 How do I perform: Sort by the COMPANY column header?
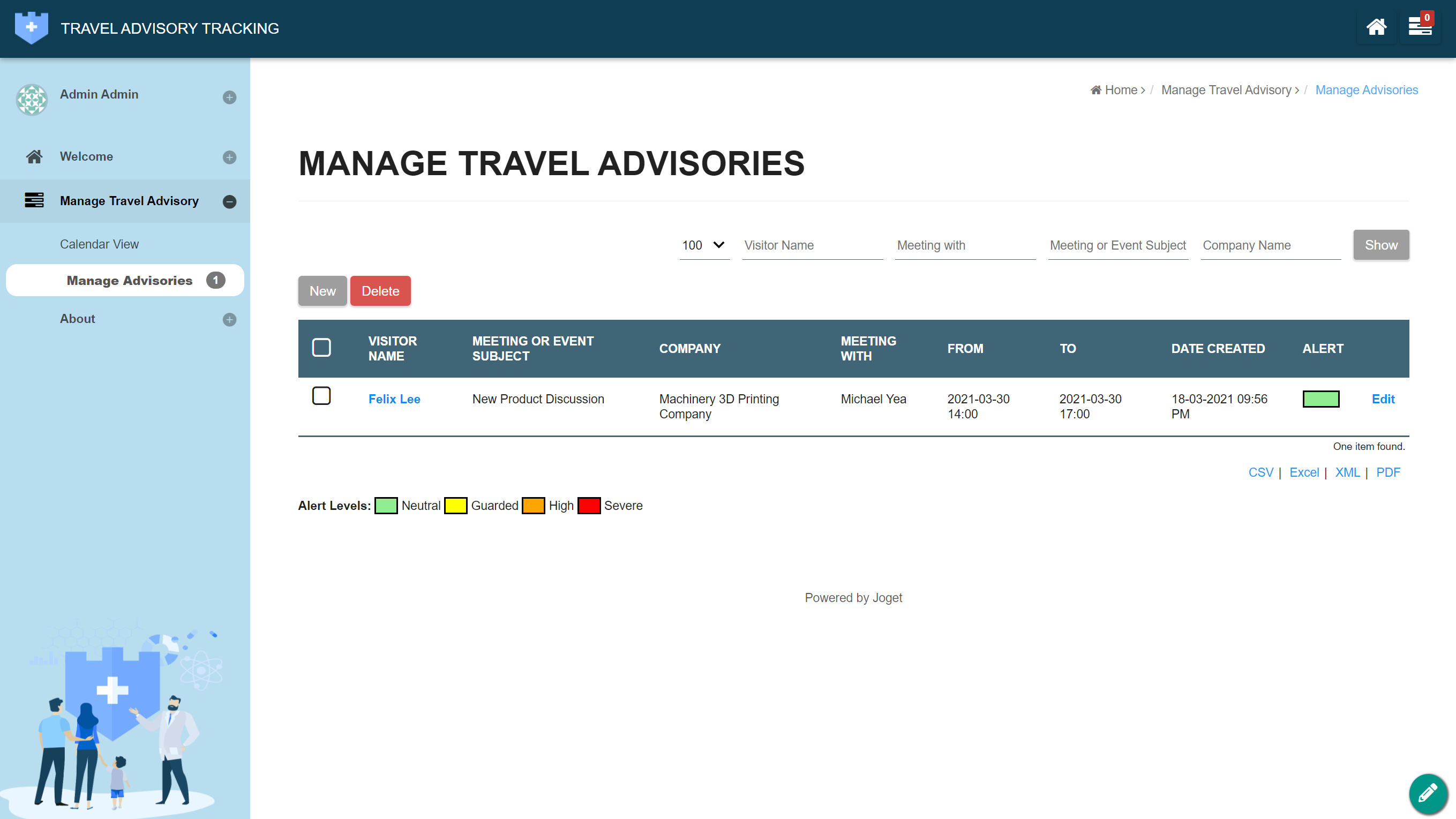tap(689, 349)
